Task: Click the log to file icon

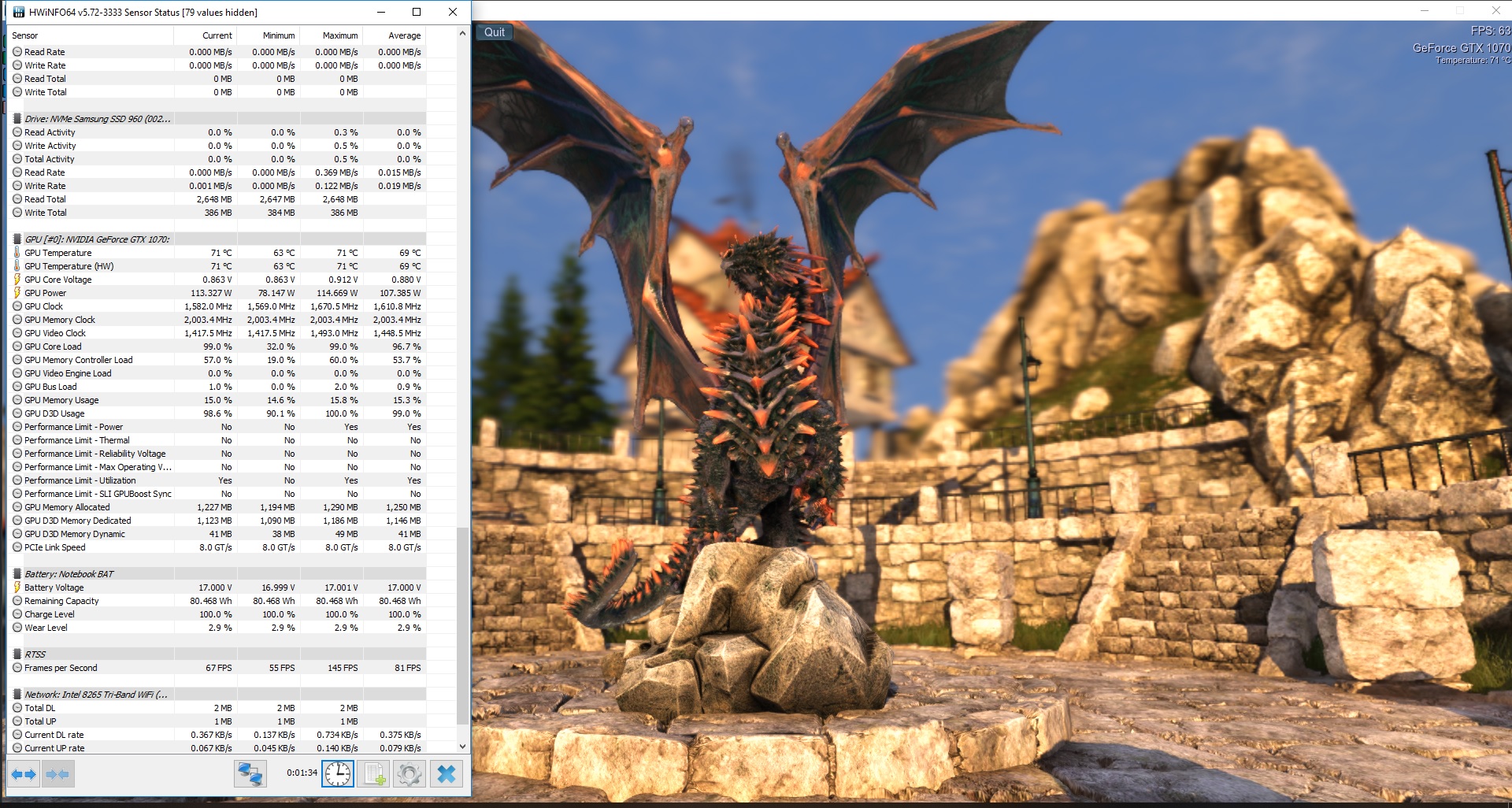Action: coord(373,774)
